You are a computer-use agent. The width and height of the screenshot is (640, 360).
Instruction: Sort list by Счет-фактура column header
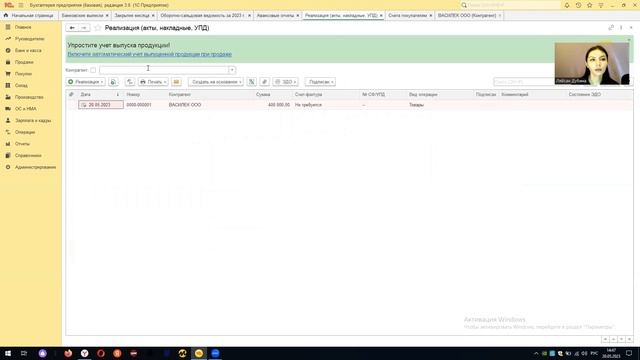(327, 94)
